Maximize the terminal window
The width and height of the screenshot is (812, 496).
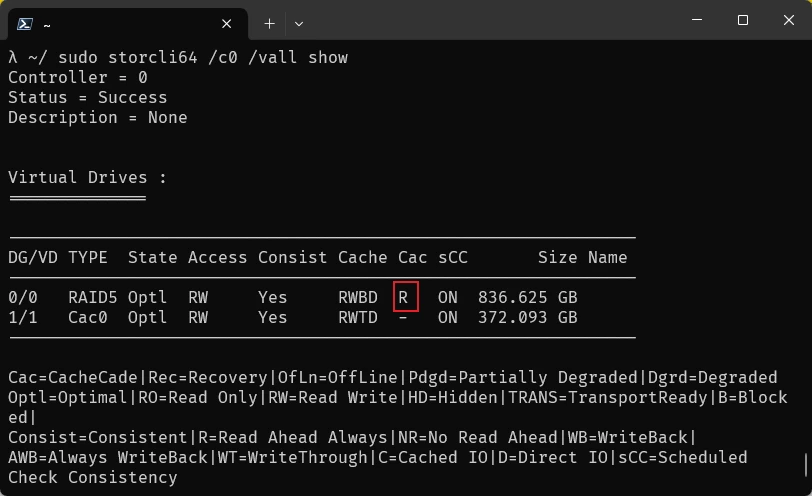click(x=743, y=20)
